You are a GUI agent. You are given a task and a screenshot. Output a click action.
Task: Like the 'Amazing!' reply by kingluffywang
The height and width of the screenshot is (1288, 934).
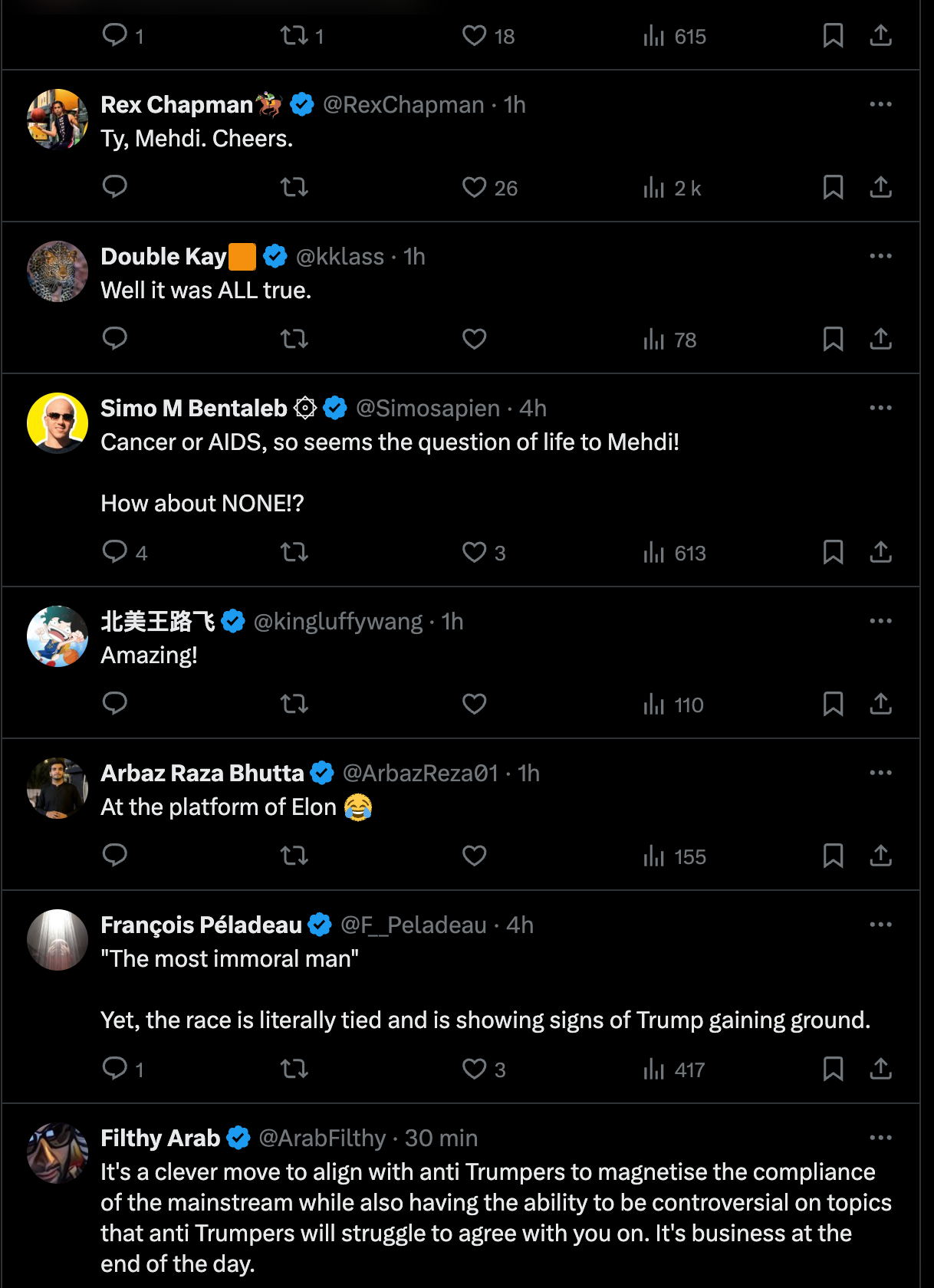[x=475, y=704]
